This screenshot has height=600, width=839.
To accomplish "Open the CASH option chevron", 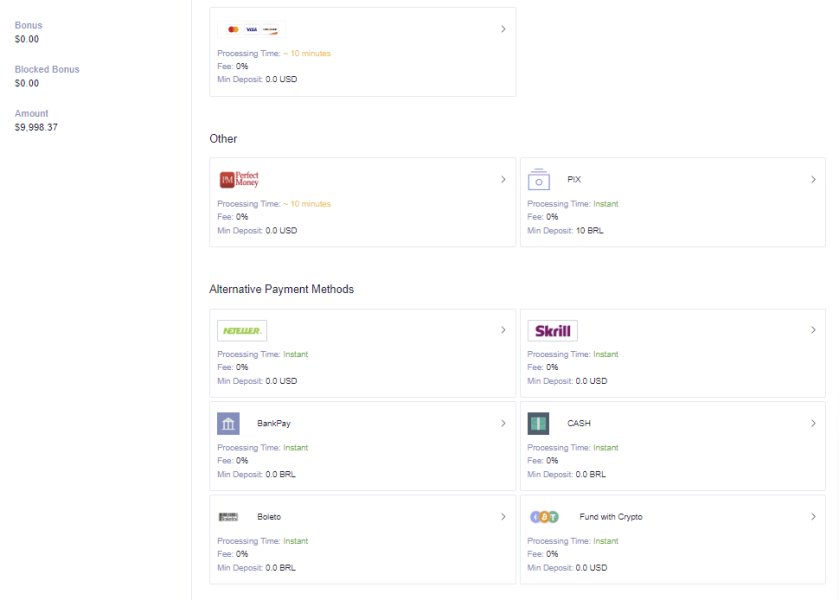I will [x=813, y=423].
